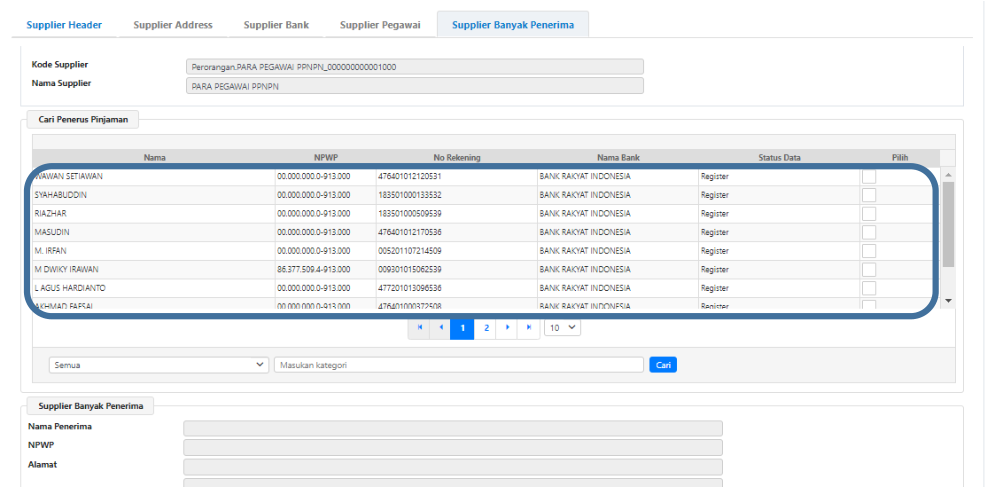Jump to last page of results
The height and width of the screenshot is (487, 995).
click(x=529, y=327)
